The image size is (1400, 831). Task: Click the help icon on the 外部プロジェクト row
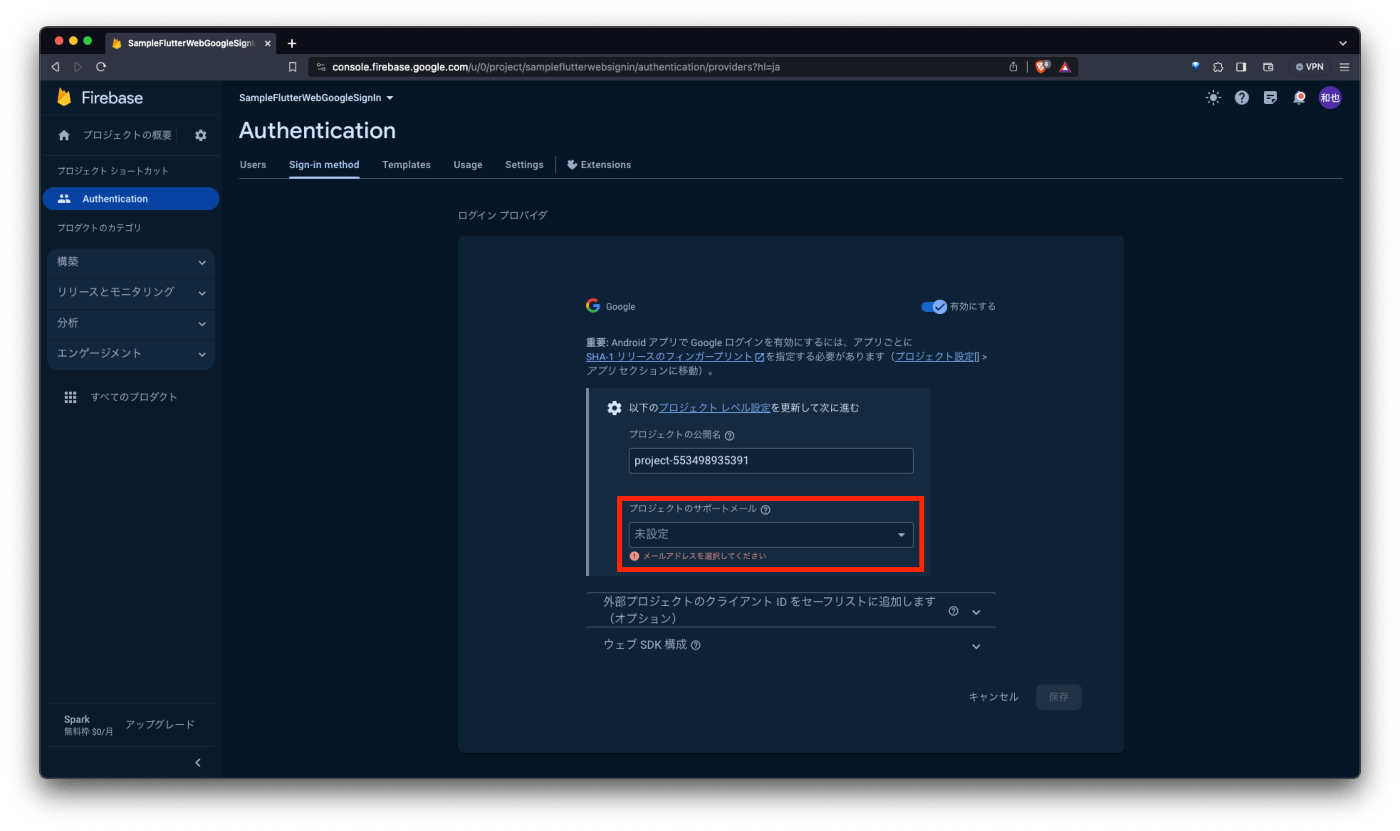953,611
